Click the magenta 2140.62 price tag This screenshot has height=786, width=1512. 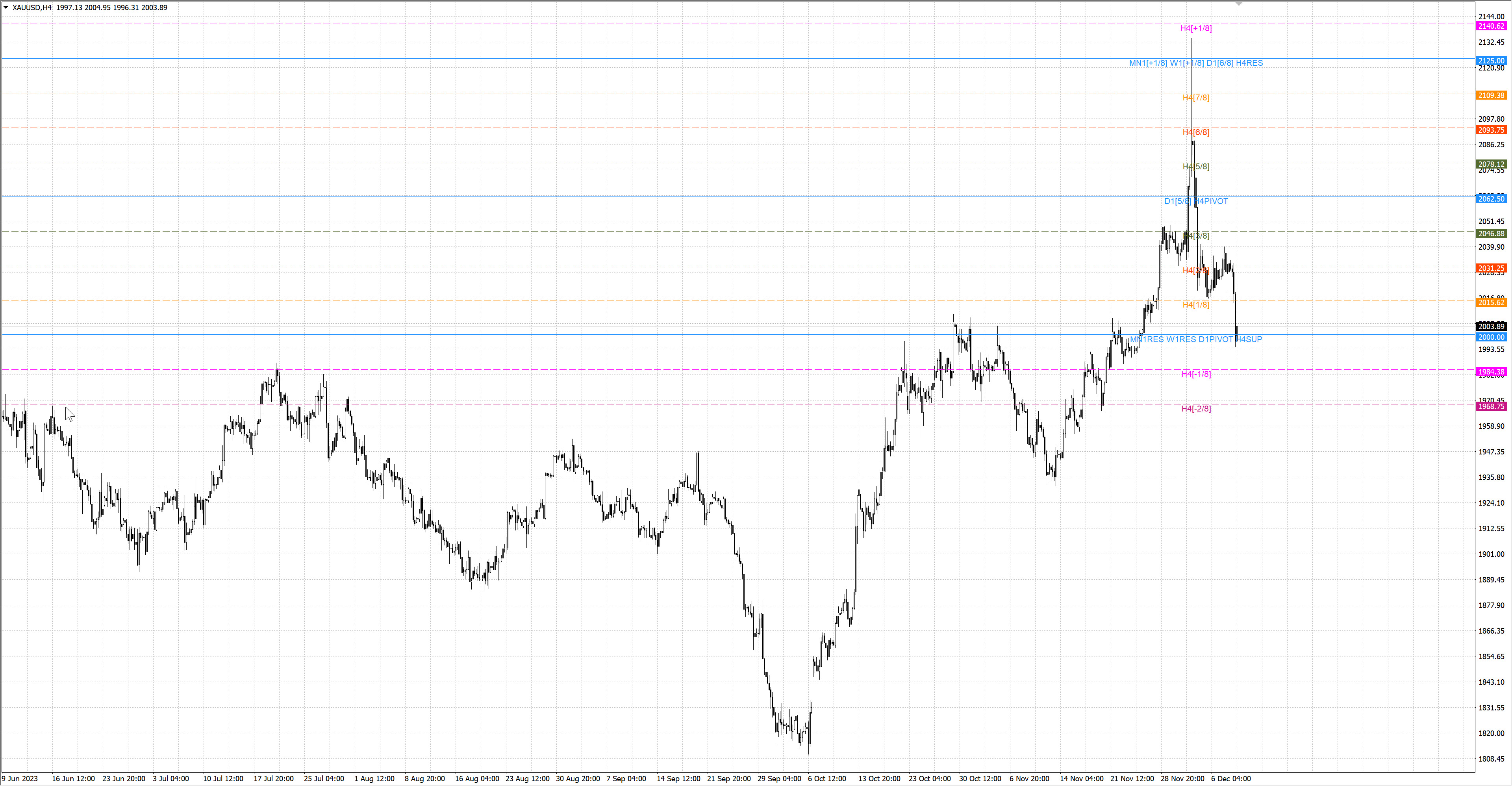point(1491,26)
